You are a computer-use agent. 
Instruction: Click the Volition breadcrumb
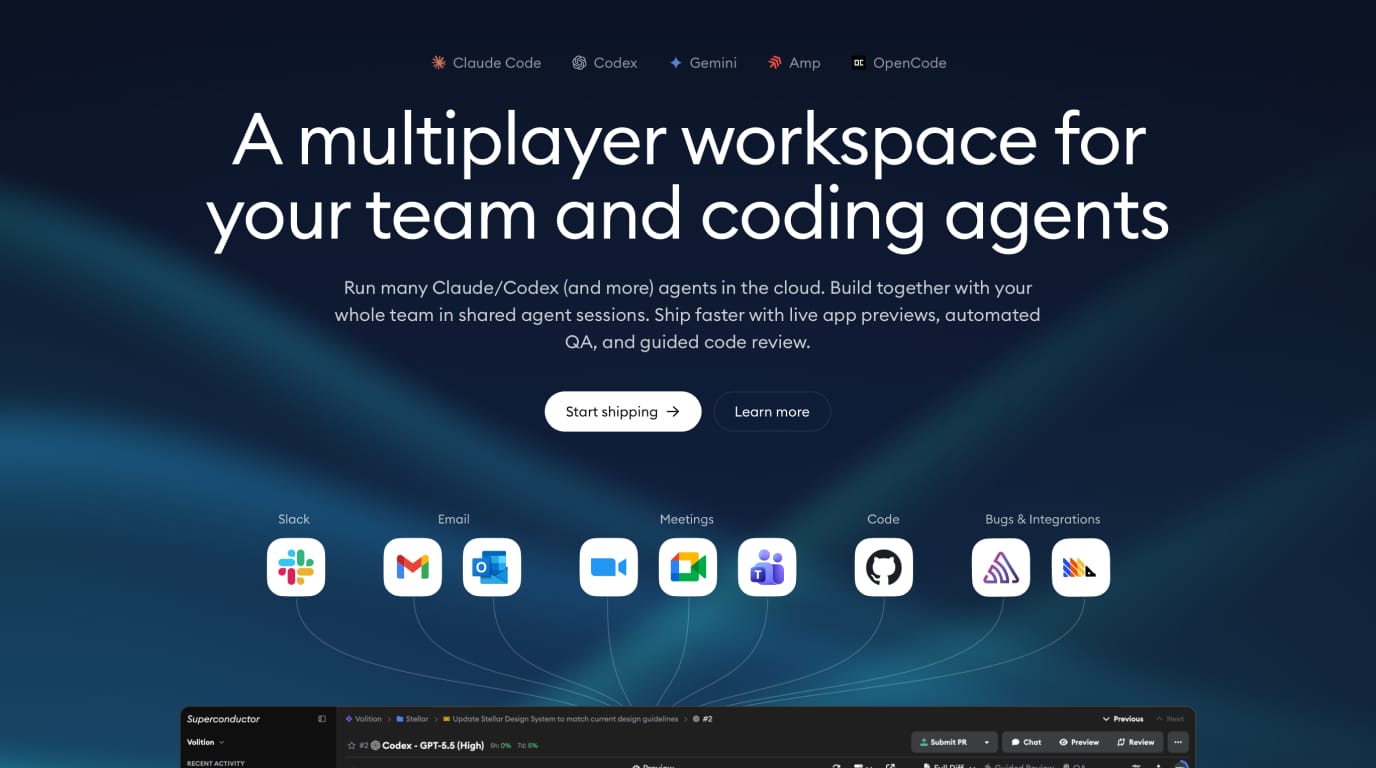coord(363,719)
